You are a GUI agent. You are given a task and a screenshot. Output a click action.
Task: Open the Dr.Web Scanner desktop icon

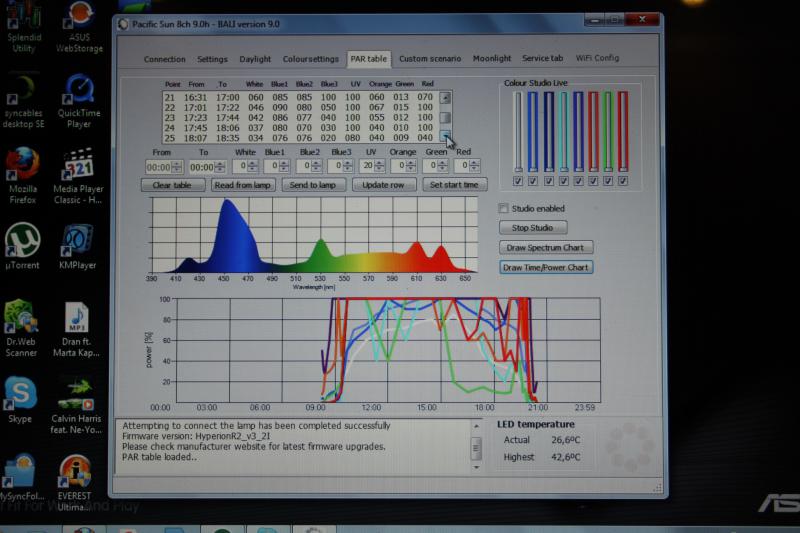point(21,319)
